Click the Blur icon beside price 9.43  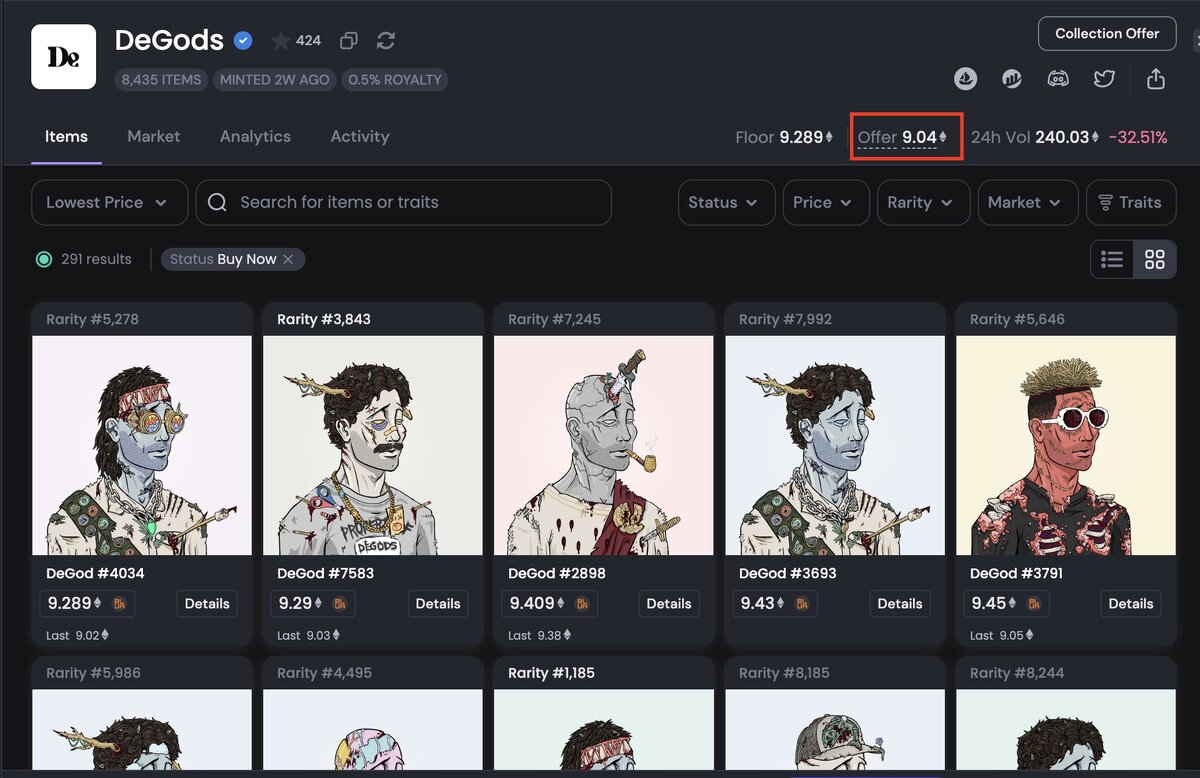point(801,604)
